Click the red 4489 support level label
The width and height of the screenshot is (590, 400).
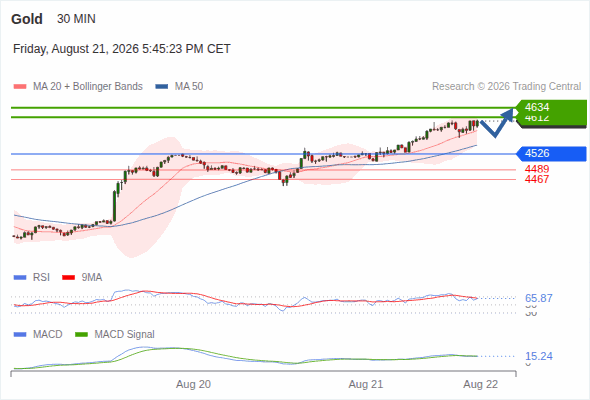537,169
